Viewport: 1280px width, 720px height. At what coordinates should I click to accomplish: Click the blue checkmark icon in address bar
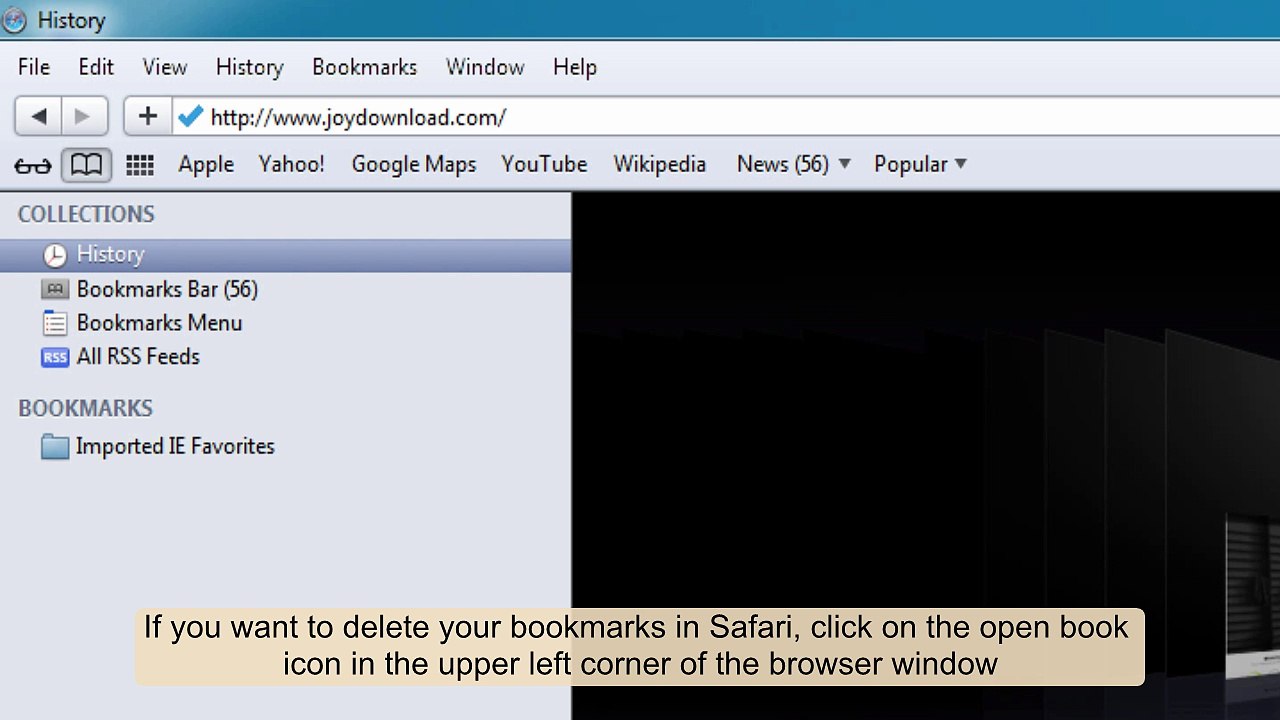[x=190, y=117]
